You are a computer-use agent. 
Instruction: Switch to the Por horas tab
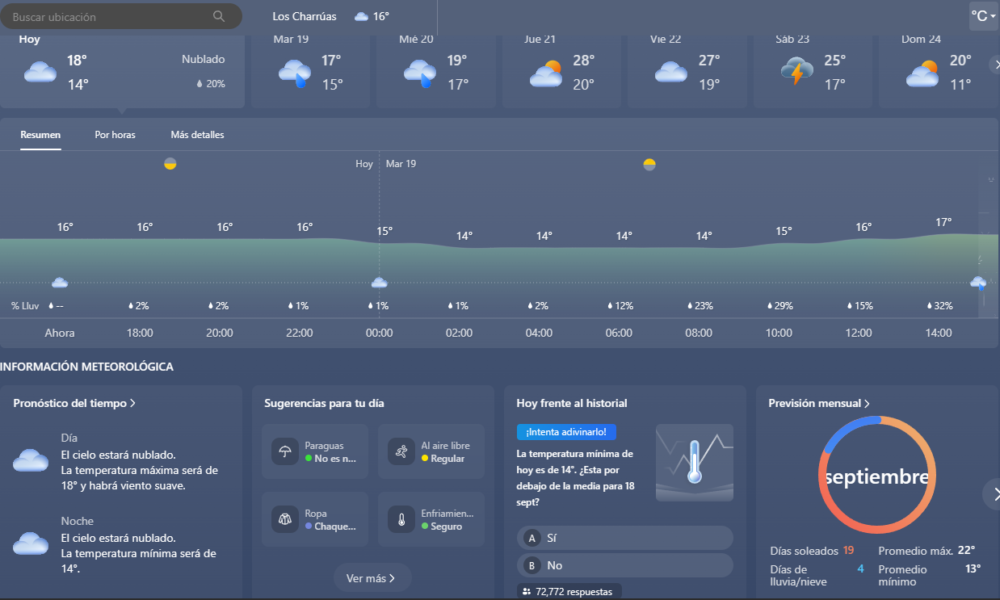point(115,135)
